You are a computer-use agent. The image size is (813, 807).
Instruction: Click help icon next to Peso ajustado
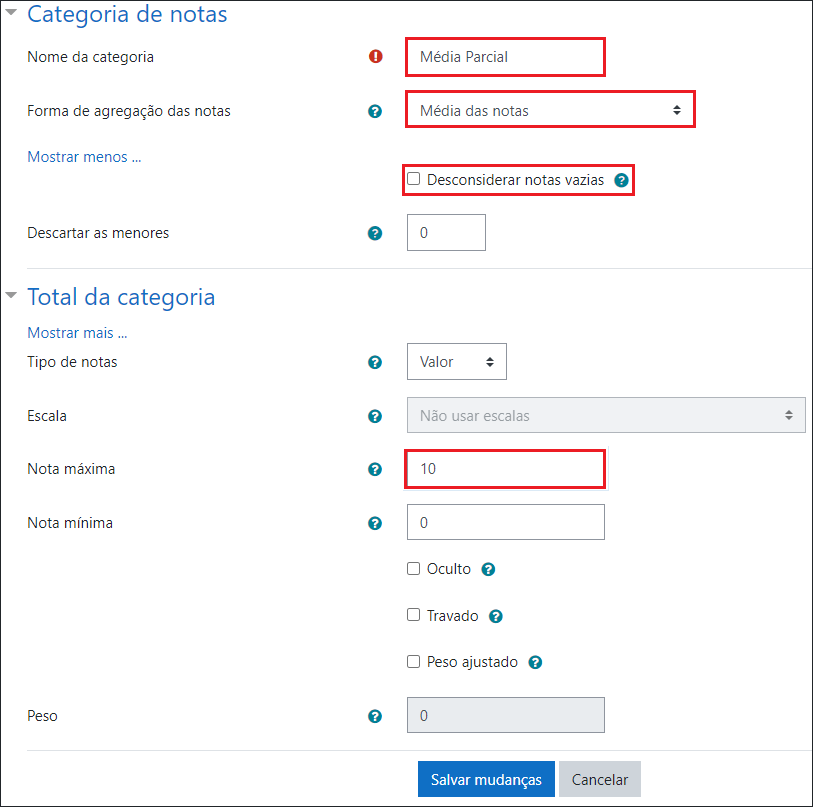pyautogui.click(x=535, y=662)
